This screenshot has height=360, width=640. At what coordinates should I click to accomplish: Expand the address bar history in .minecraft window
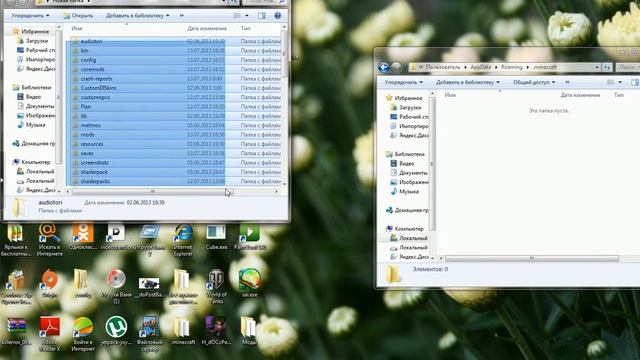pos(597,67)
